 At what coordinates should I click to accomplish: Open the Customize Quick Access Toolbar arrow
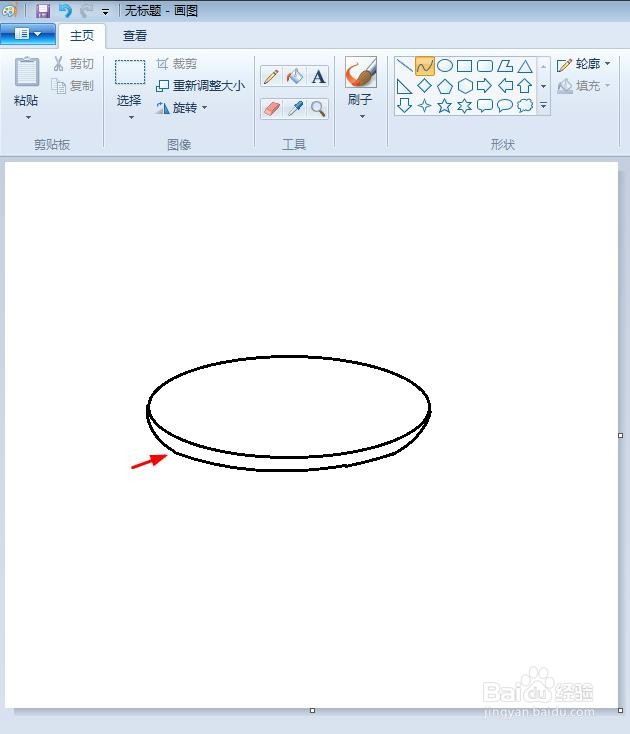[x=105, y=12]
